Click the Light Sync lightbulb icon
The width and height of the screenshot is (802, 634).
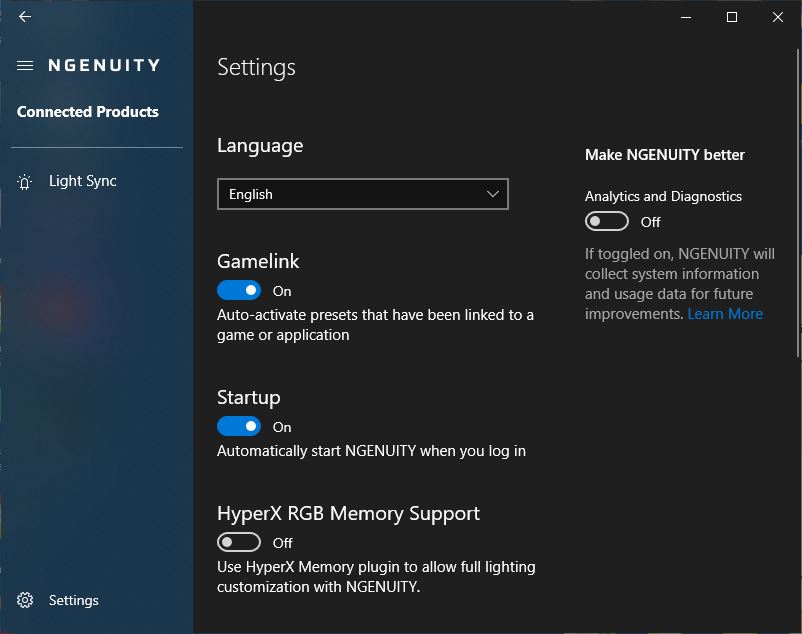[25, 182]
